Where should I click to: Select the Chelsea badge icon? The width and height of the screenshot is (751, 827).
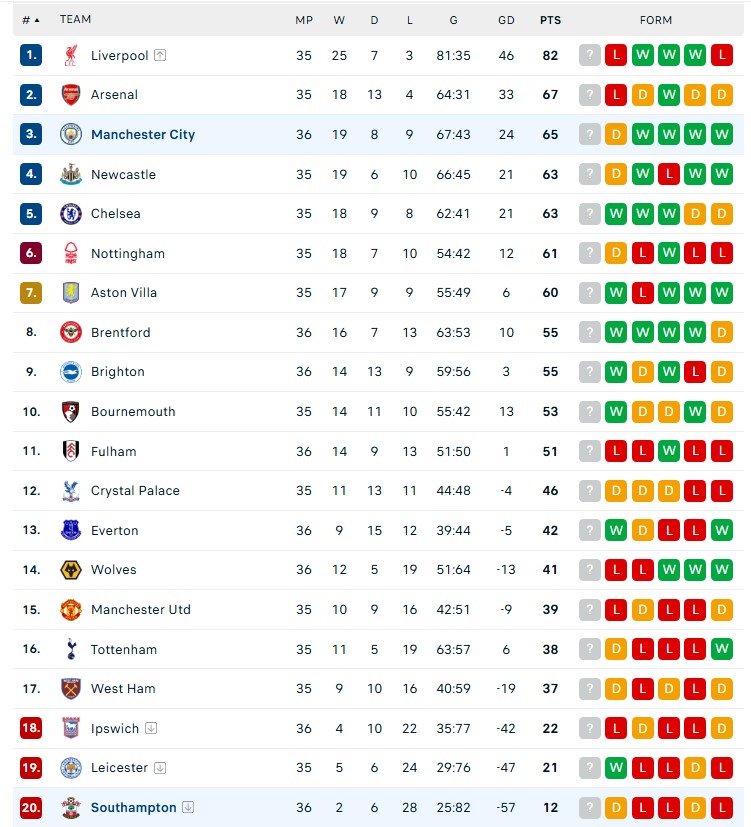pyautogui.click(x=71, y=214)
